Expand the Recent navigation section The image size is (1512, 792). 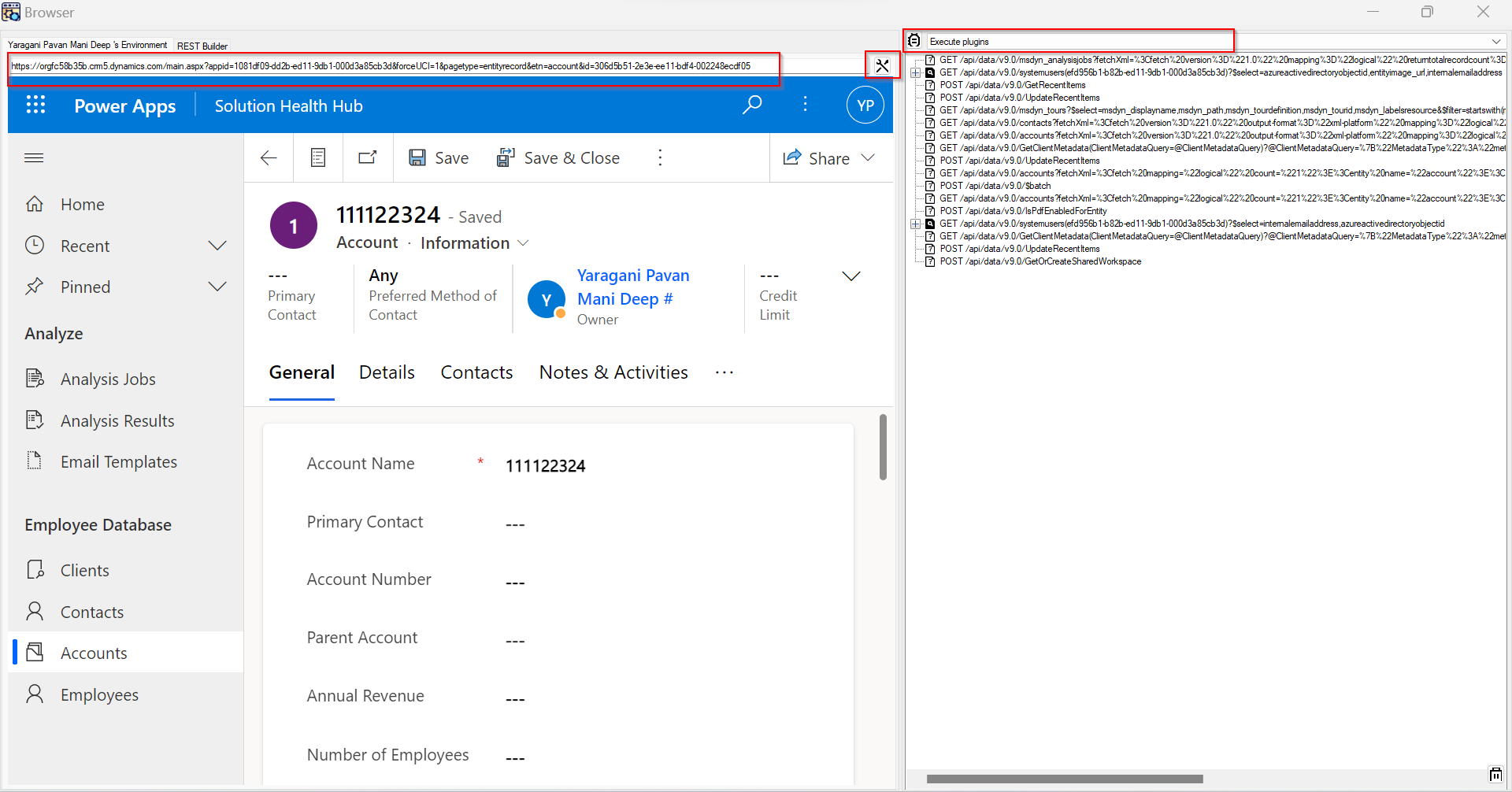point(217,246)
